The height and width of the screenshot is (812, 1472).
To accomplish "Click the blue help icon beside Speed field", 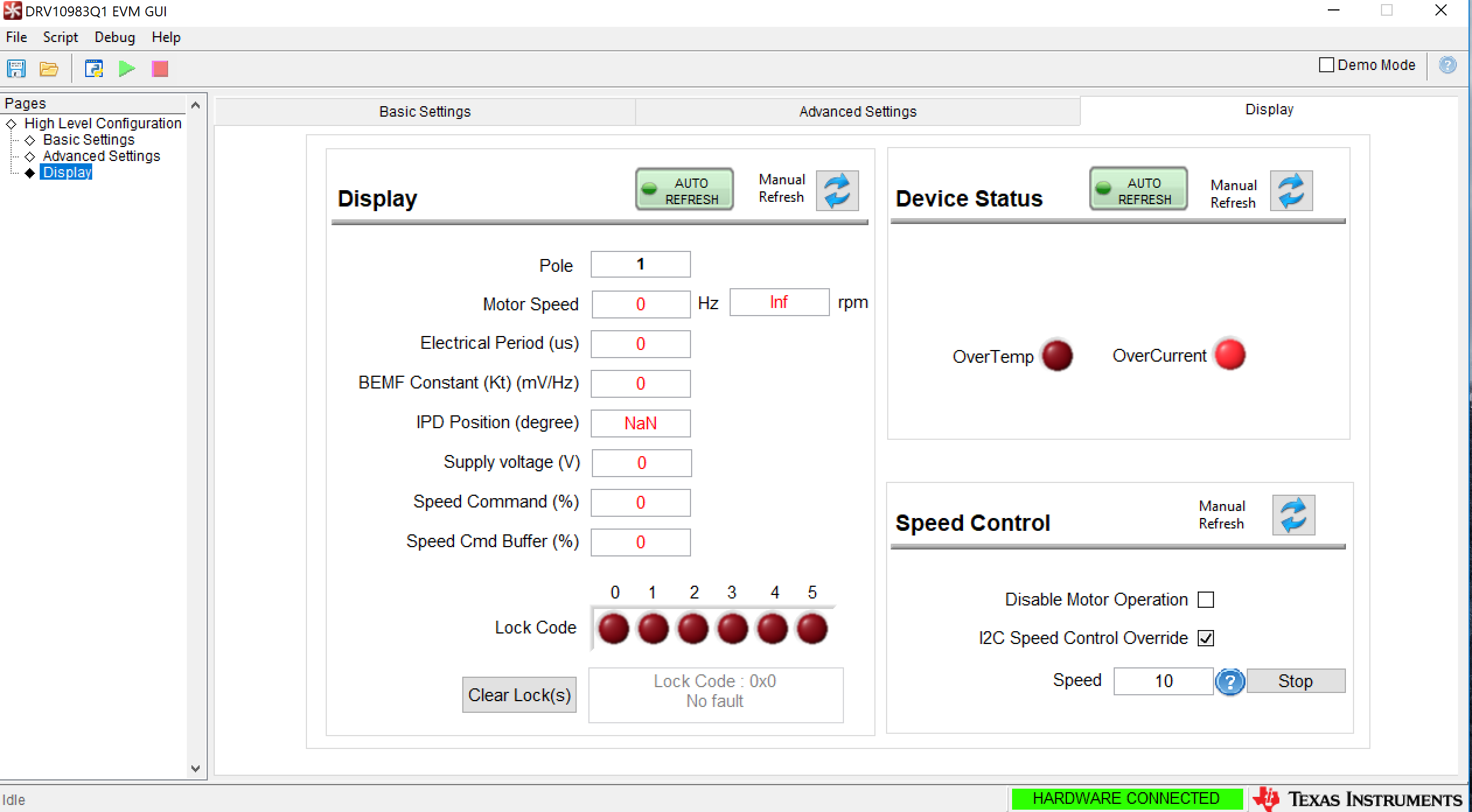I will pyautogui.click(x=1230, y=681).
